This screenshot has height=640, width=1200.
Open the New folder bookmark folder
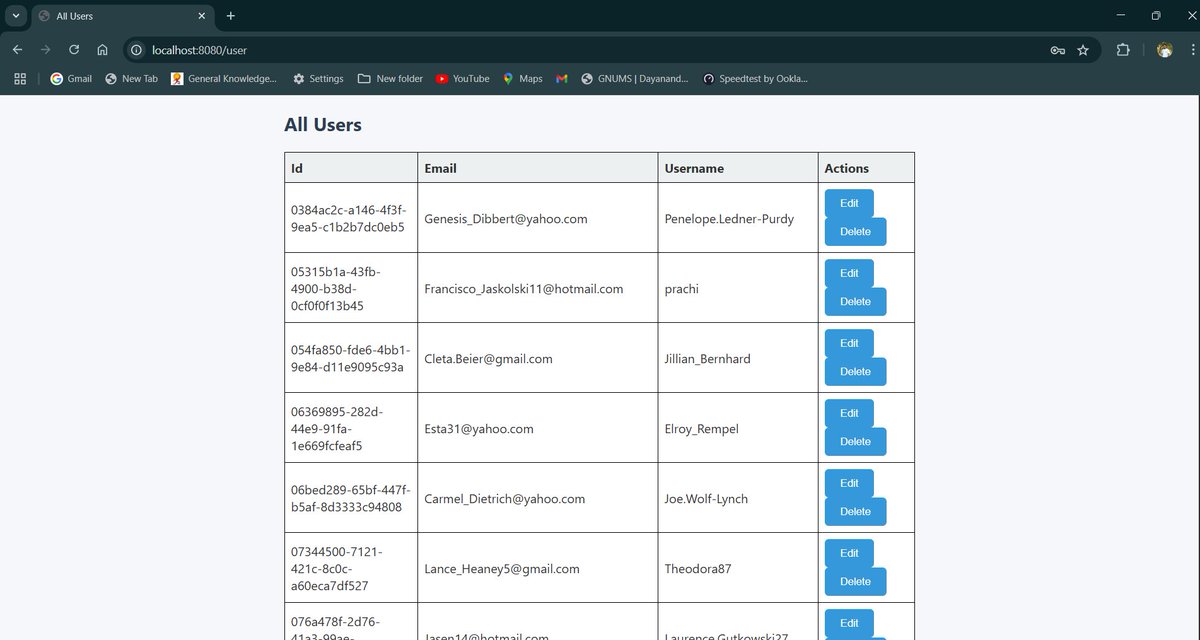[x=390, y=78]
